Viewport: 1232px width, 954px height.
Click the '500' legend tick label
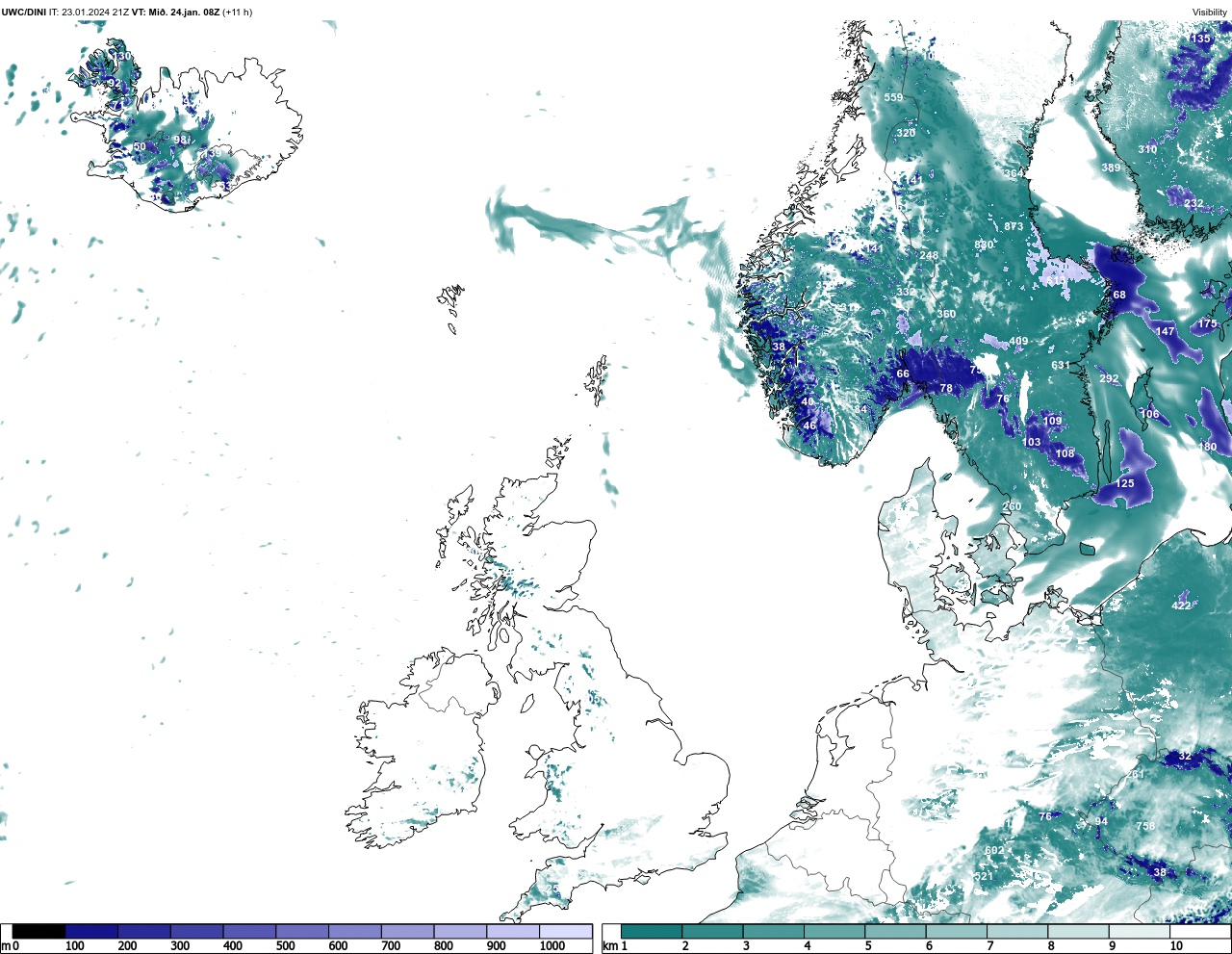[x=285, y=946]
